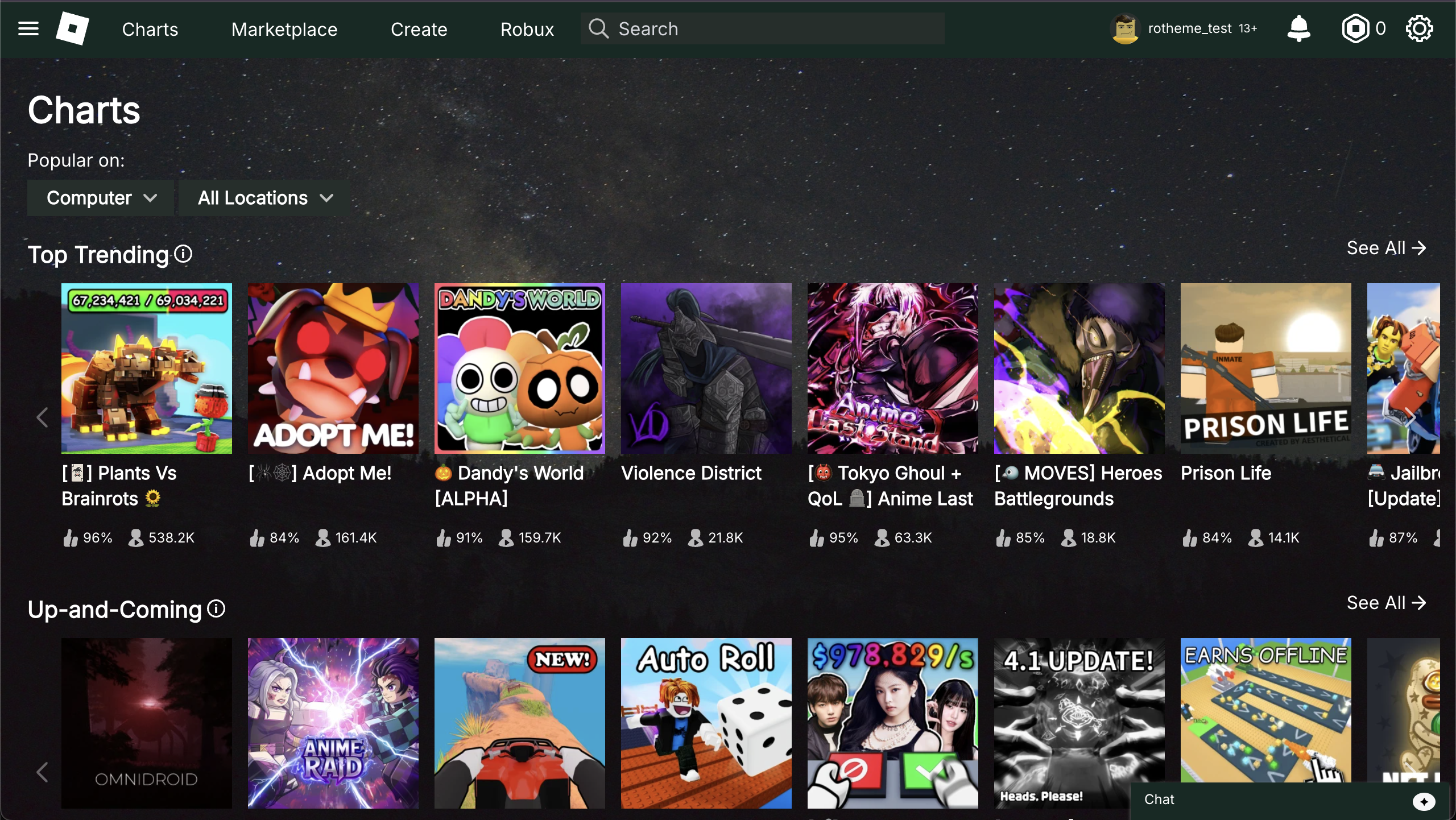Open the Adopt Me! game thumbnail
The height and width of the screenshot is (820, 1456).
click(x=333, y=368)
